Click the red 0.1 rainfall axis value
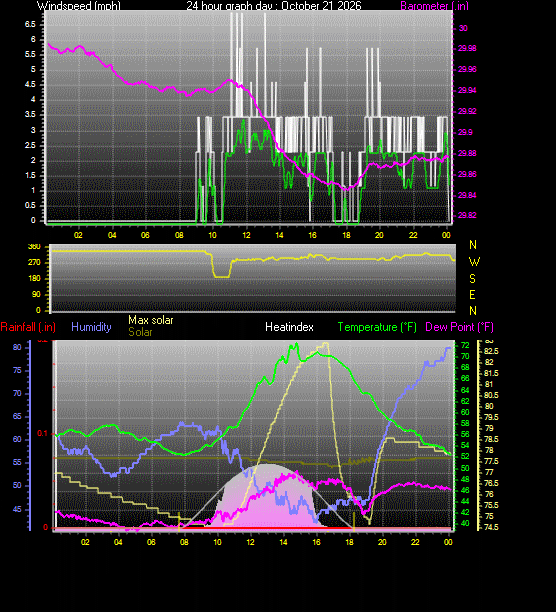556x612 pixels. tap(43, 434)
